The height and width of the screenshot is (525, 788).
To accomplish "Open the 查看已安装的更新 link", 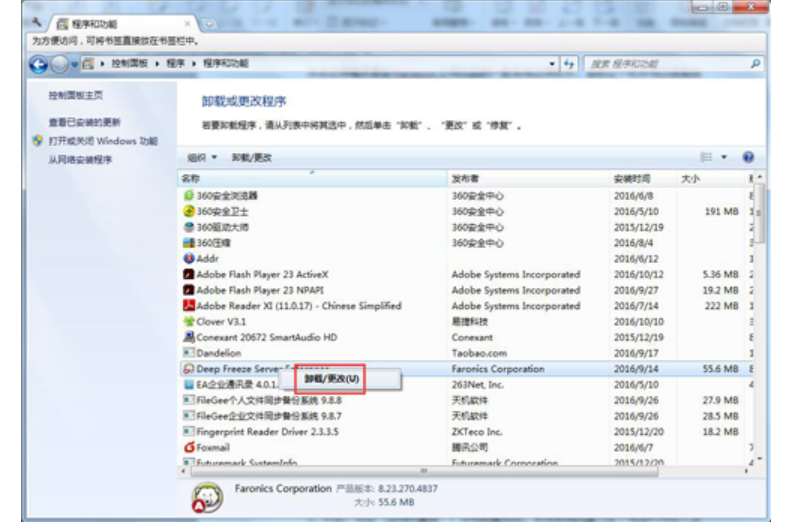I will (x=85, y=122).
